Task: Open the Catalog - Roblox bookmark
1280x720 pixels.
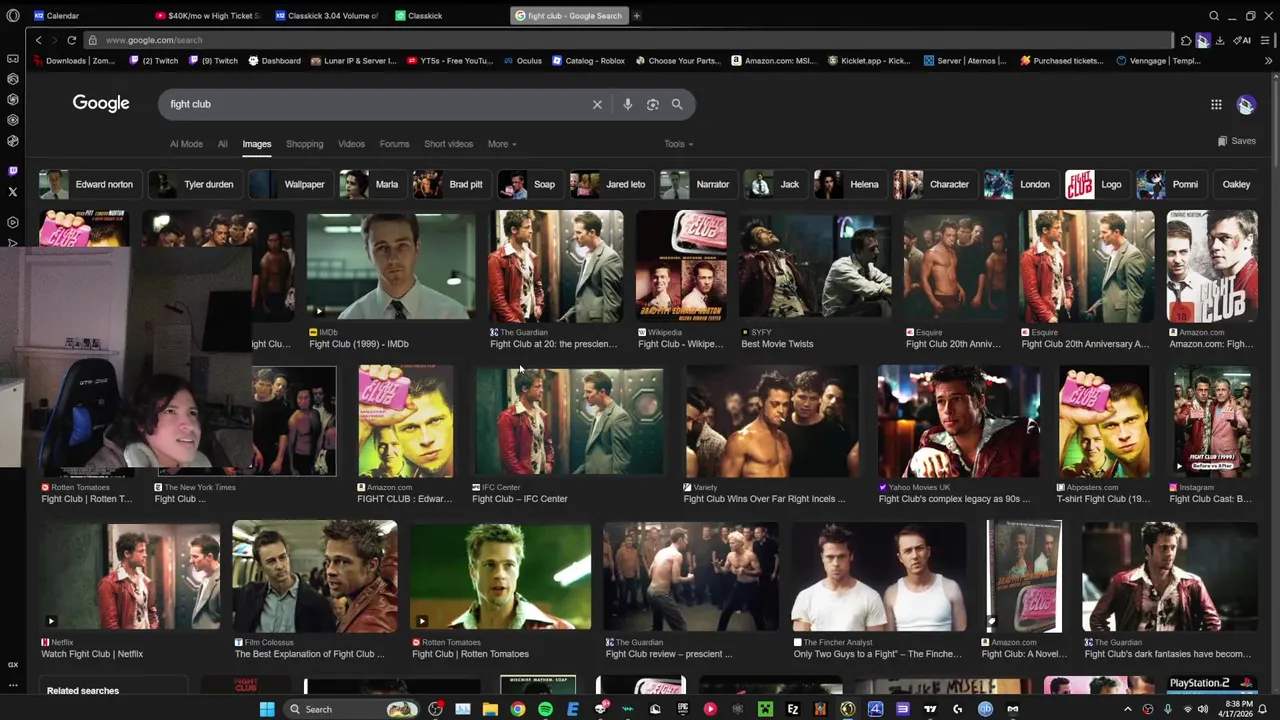Action: 588,61
